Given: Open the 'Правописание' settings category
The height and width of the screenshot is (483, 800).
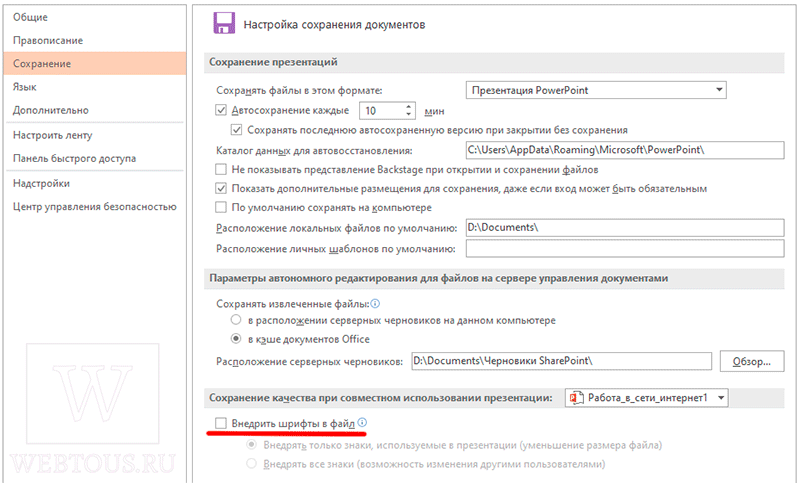Looking at the screenshot, I should 95,40.
